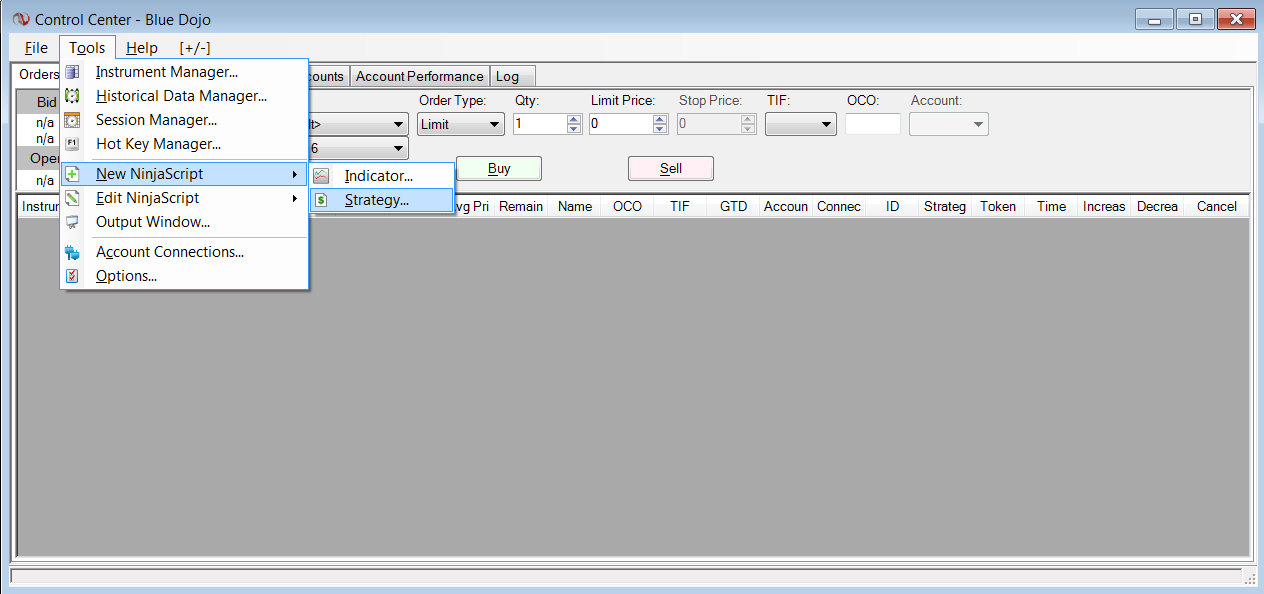Click the Indicator chart icon in the submenu
The image size is (1264, 594).
(321, 176)
